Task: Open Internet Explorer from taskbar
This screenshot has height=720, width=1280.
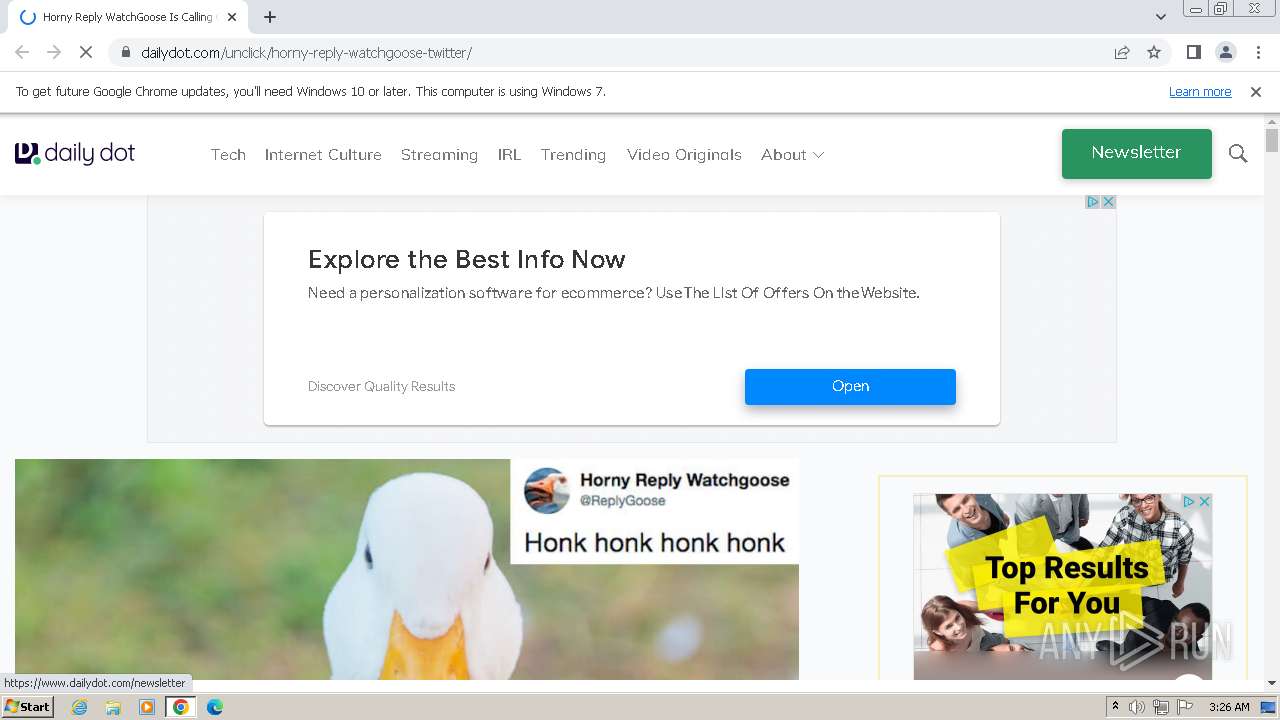Action: (x=79, y=707)
